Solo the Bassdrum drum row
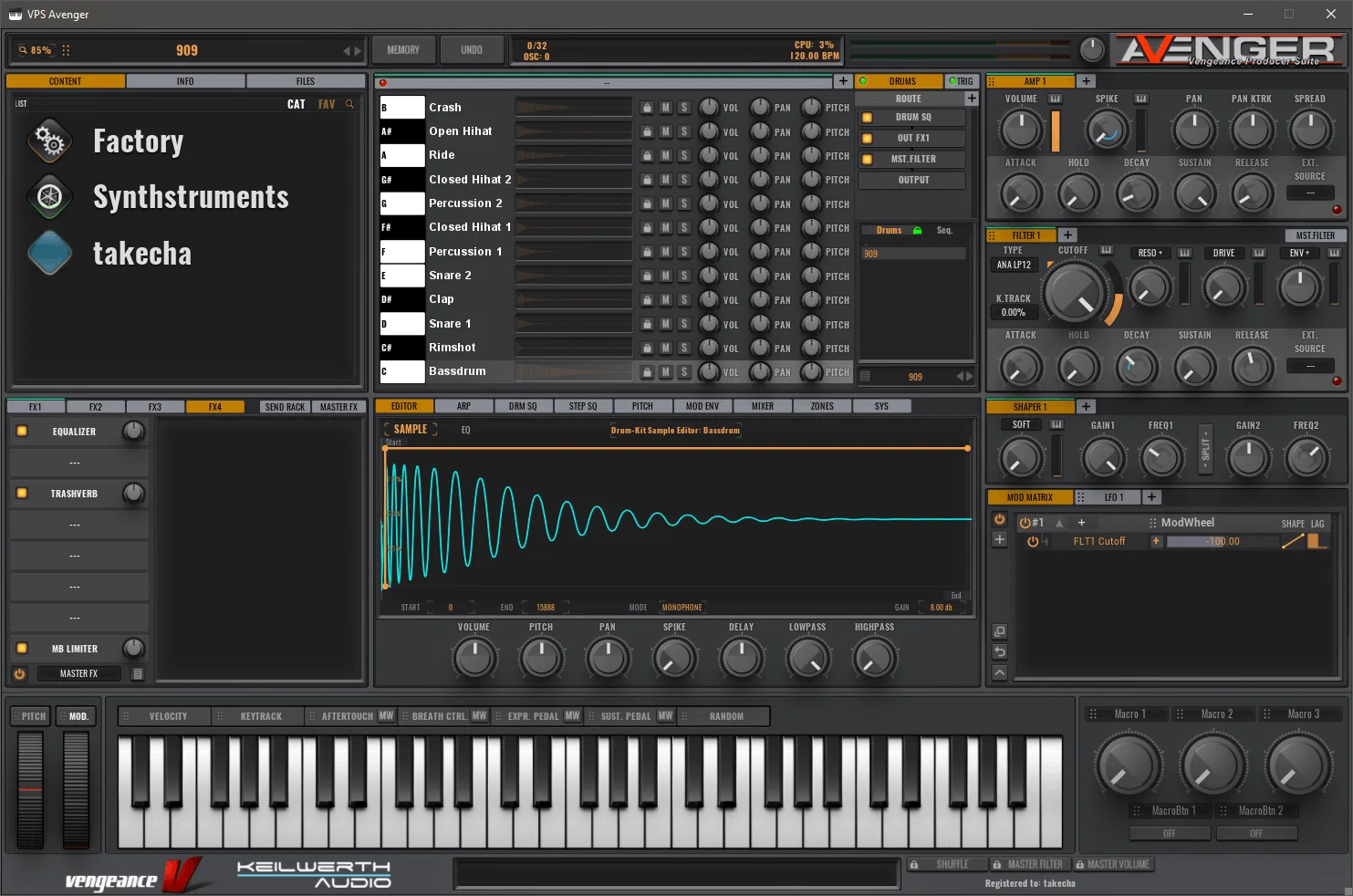This screenshot has height=896, width=1353. click(x=684, y=372)
